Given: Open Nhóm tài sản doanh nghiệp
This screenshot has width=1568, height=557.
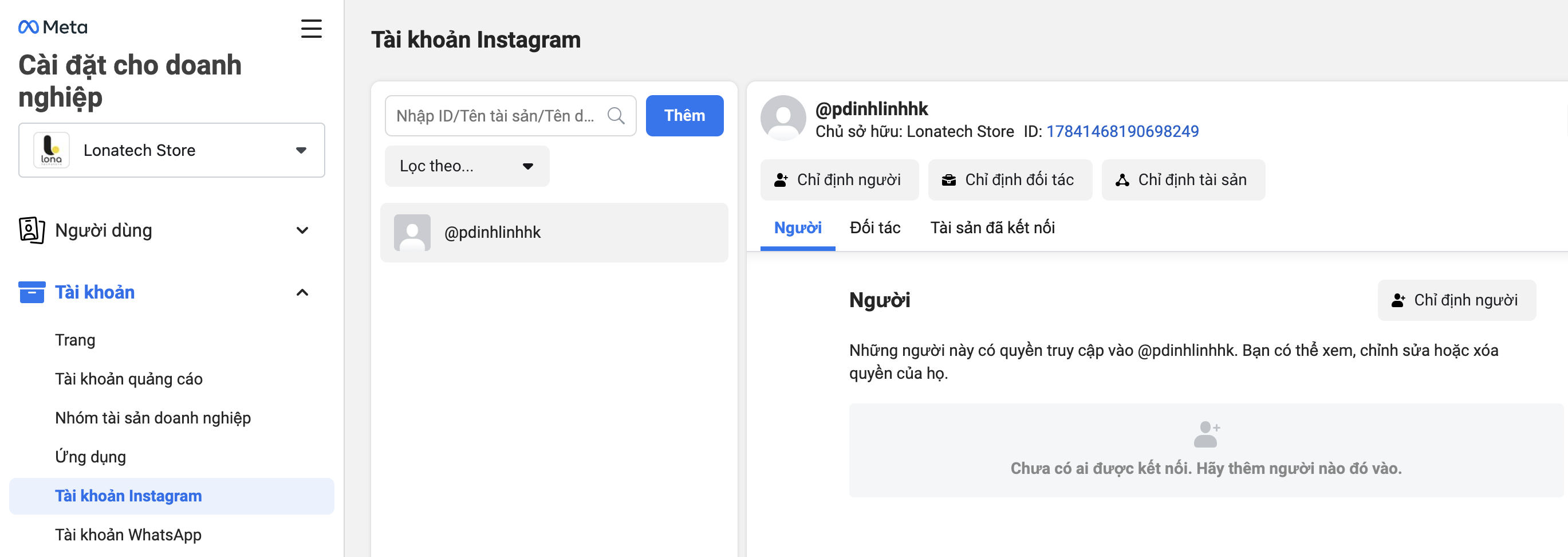Looking at the screenshot, I should click(153, 418).
